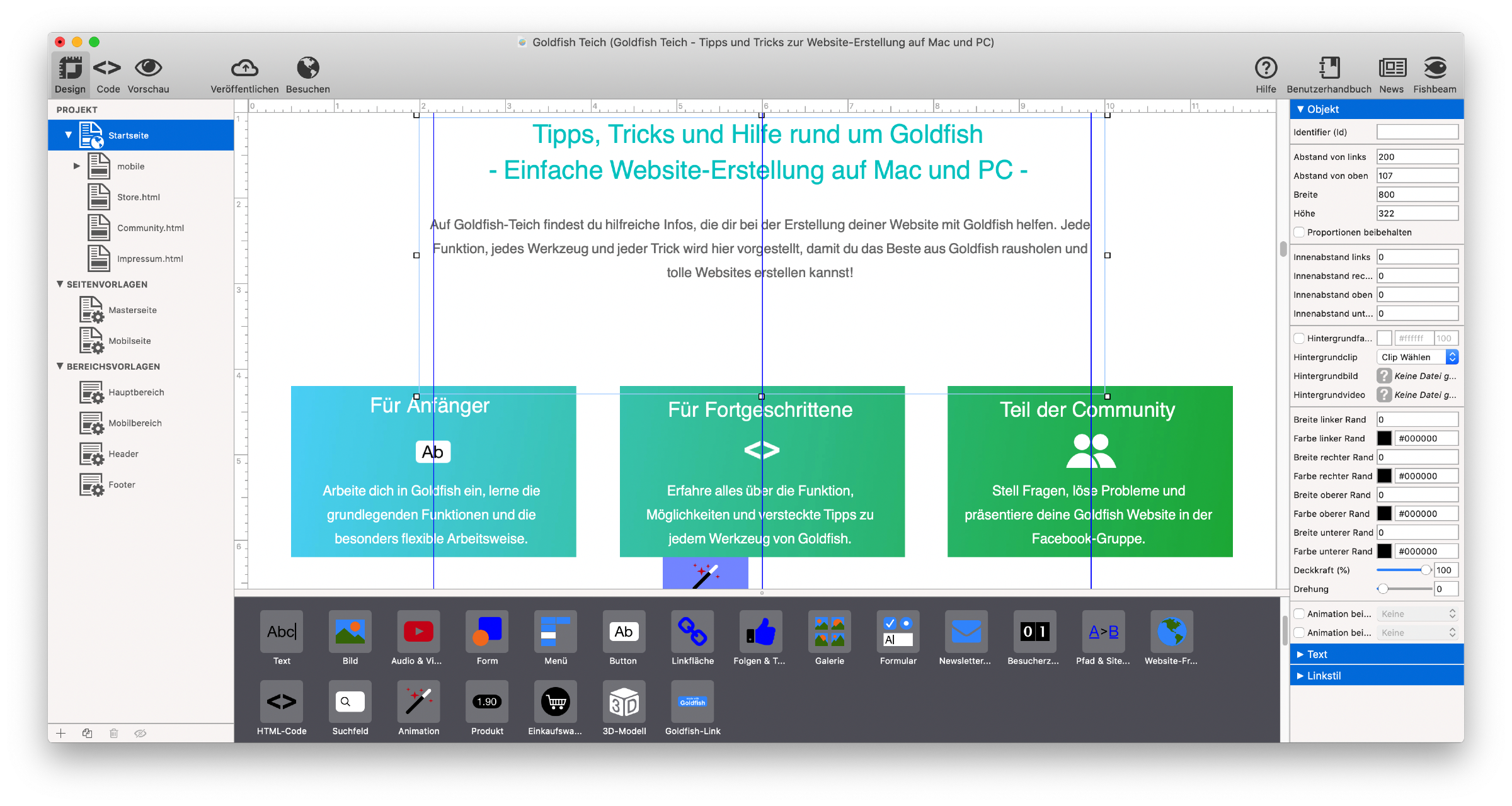This screenshot has height=806, width=1512.
Task: Select Community.html in project tree
Action: click(141, 228)
